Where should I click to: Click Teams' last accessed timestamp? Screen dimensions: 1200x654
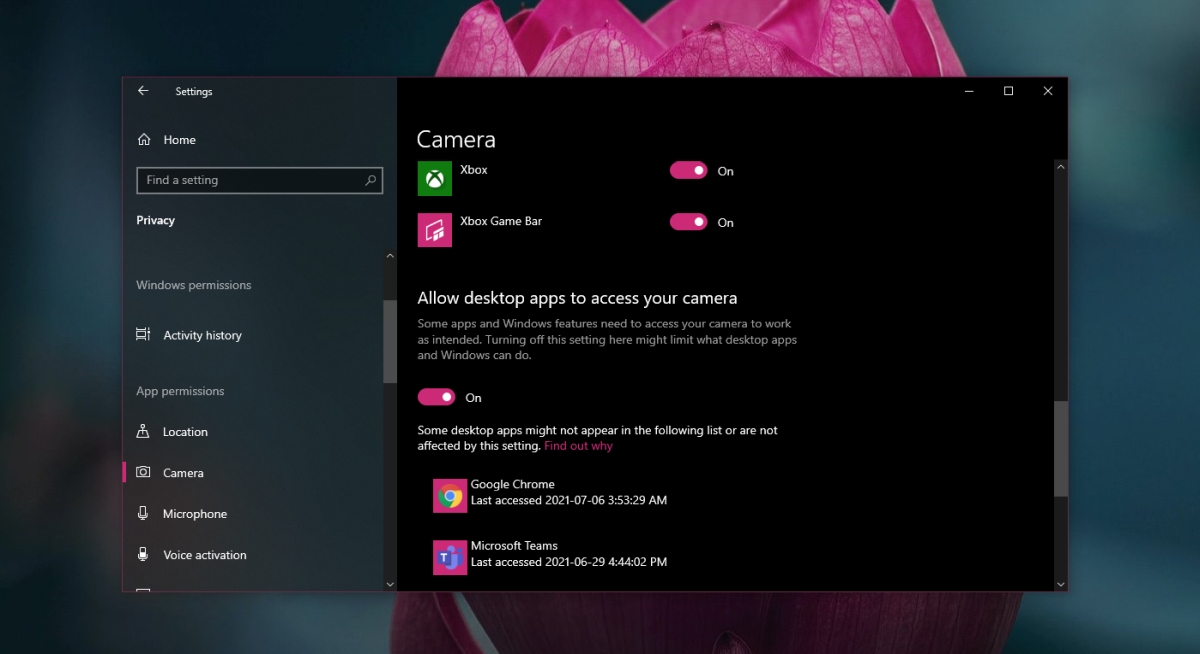click(569, 562)
